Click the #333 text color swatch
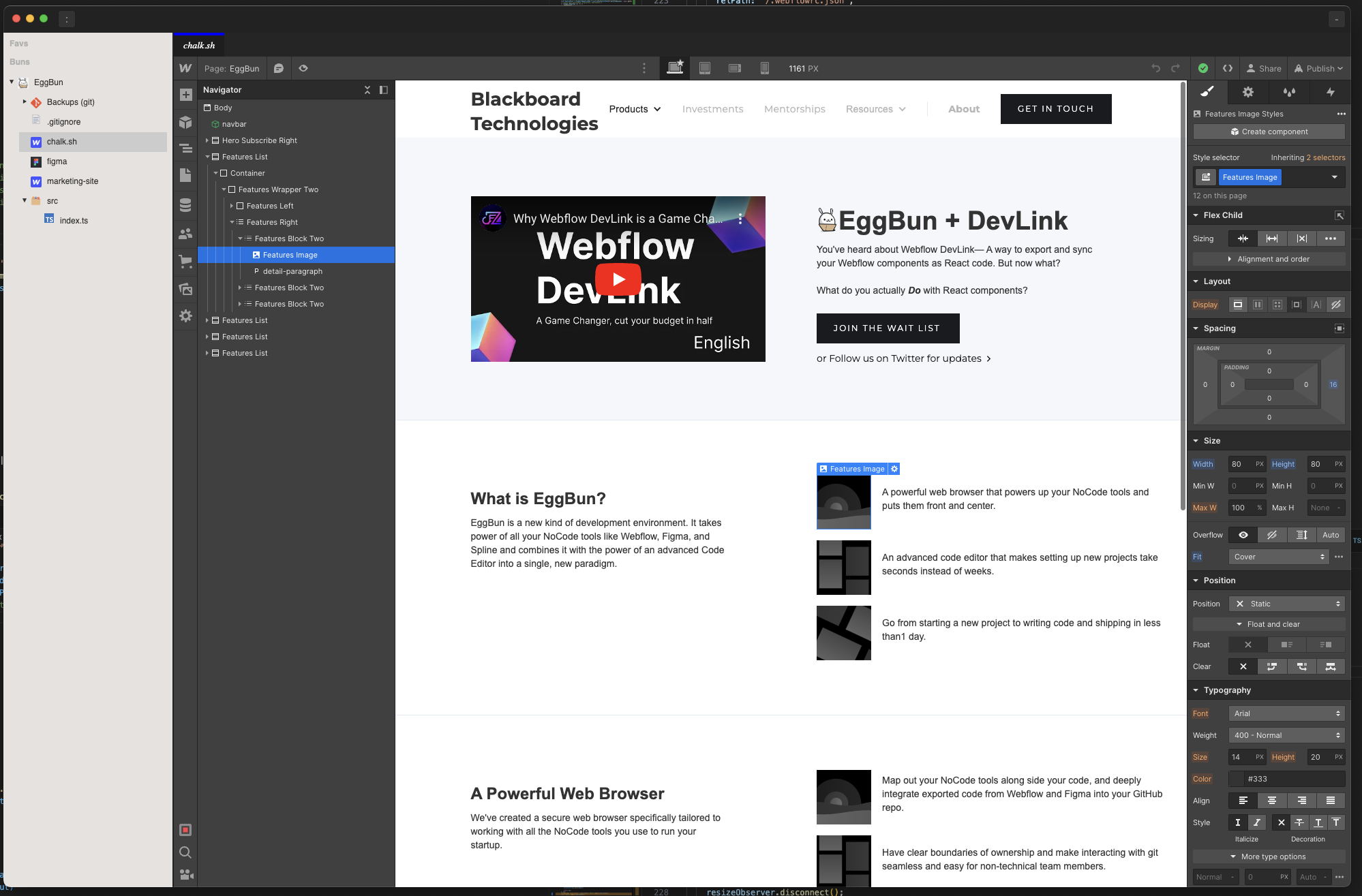The width and height of the screenshot is (1362, 896). click(1237, 779)
